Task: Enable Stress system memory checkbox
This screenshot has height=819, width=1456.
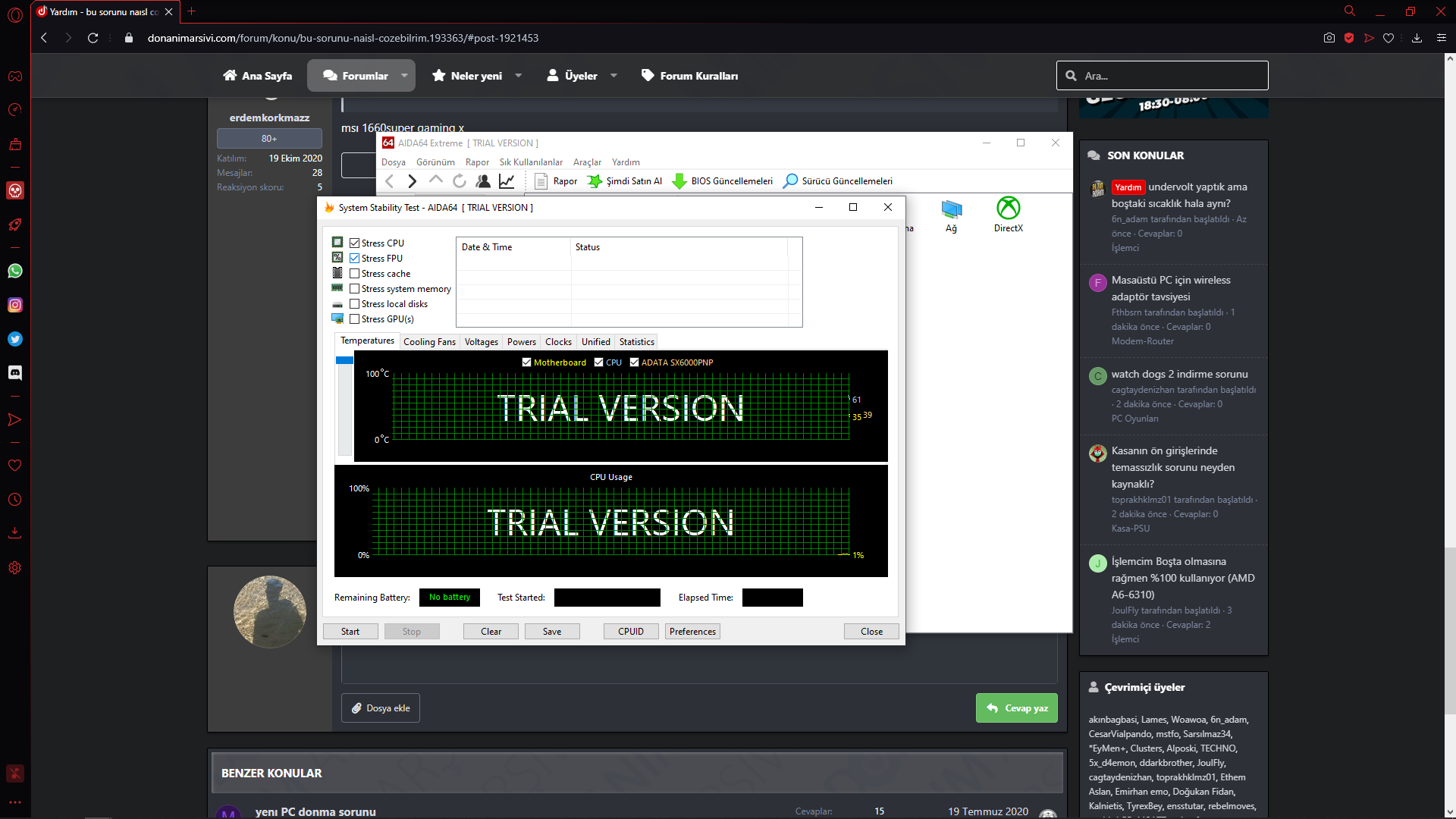Action: (x=354, y=289)
